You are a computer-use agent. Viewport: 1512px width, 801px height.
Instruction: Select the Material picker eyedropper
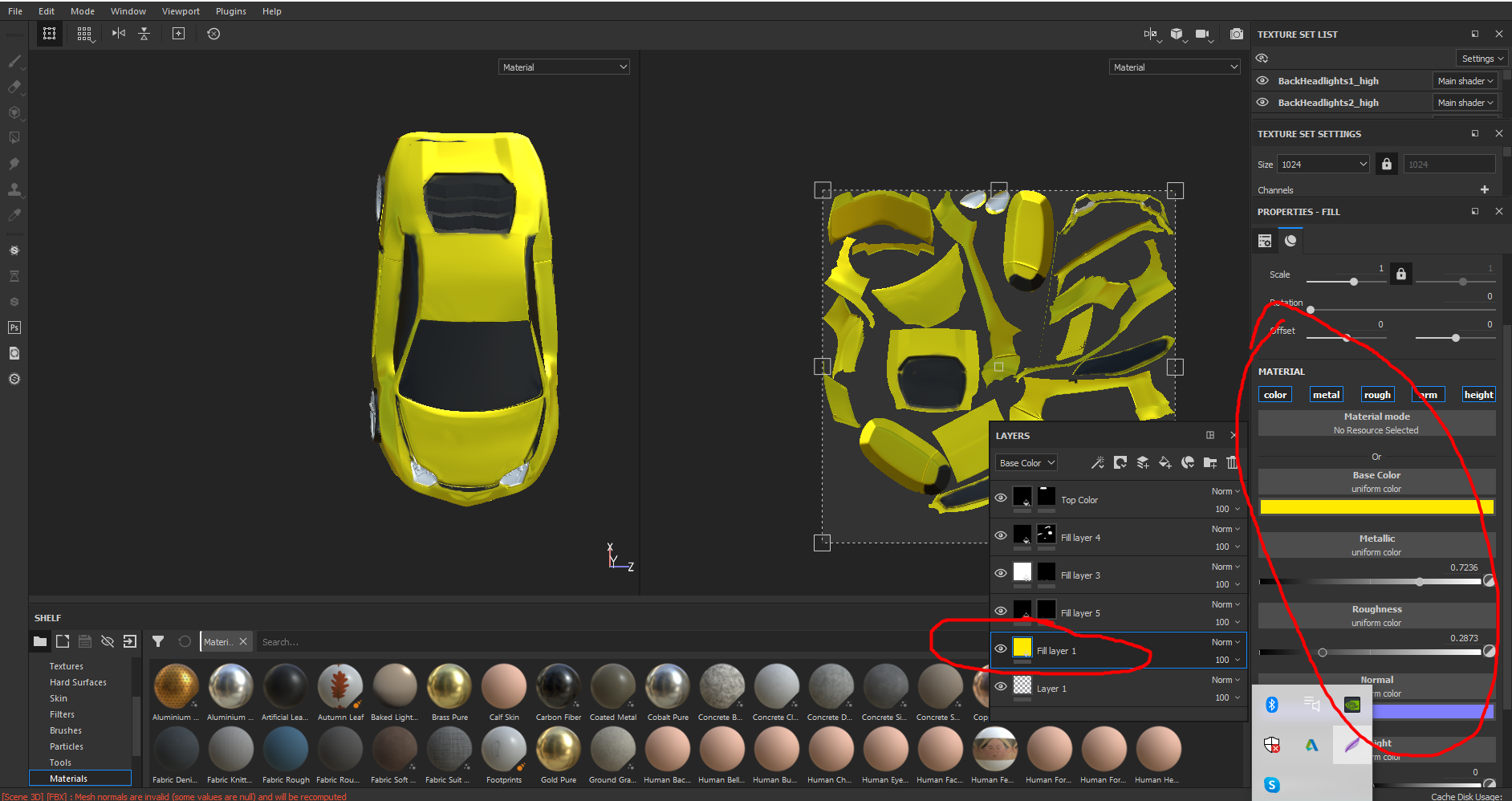tap(14, 215)
